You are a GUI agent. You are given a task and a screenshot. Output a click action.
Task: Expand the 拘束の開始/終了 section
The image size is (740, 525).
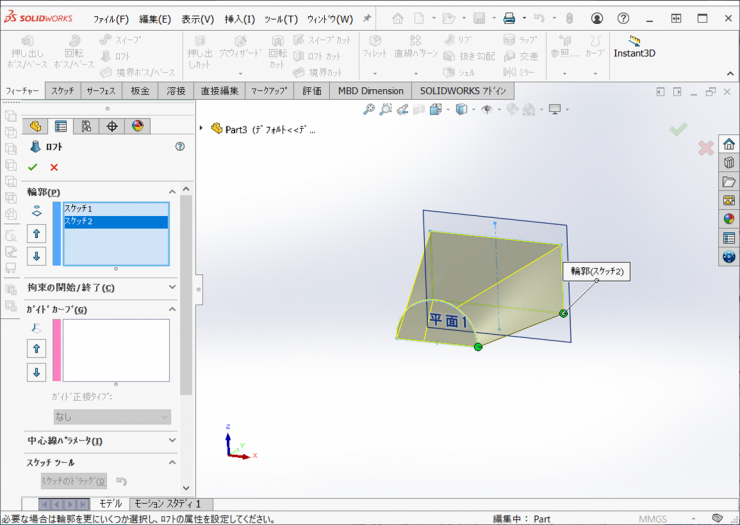coord(172,288)
